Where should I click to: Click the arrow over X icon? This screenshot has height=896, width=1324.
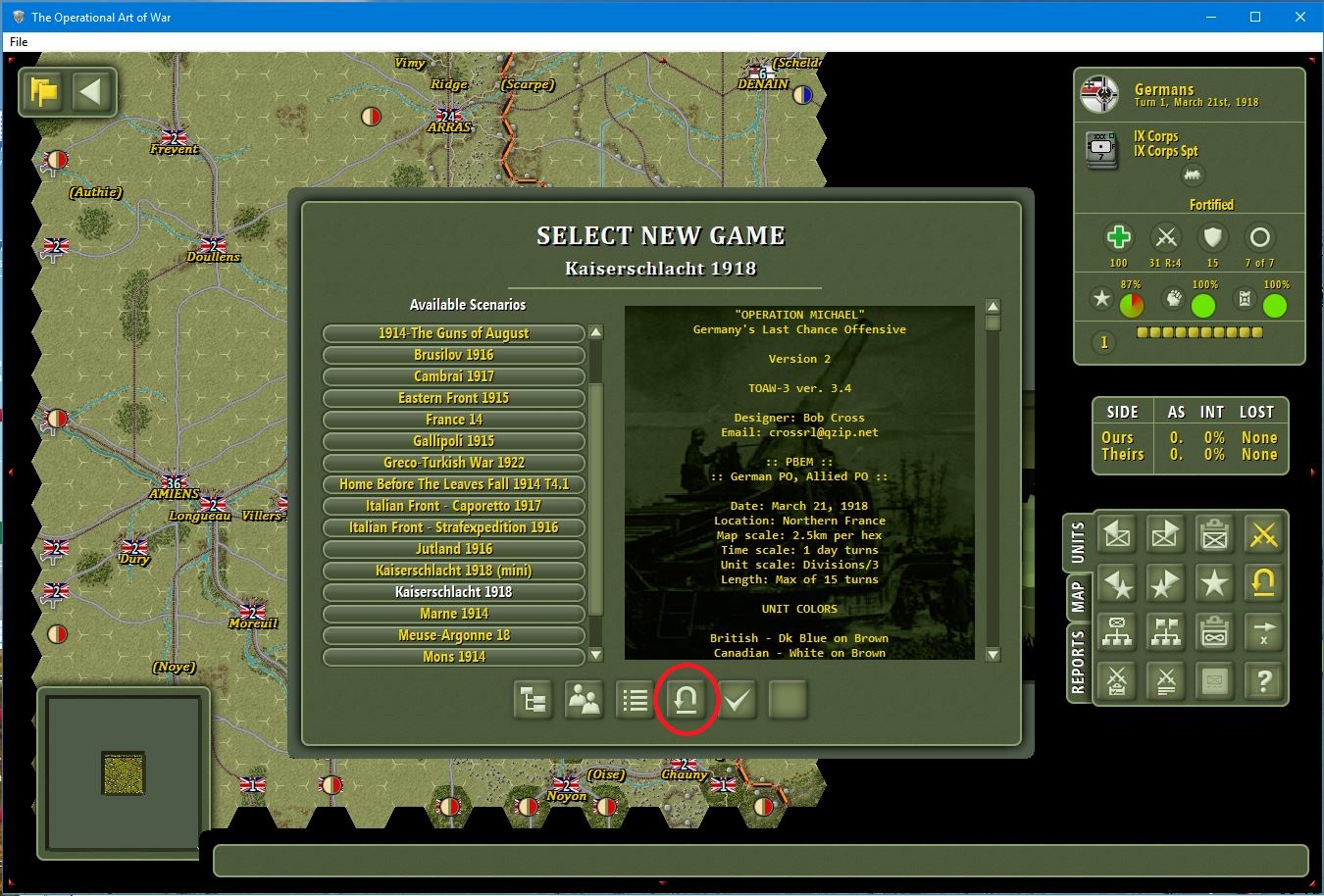click(x=1263, y=632)
